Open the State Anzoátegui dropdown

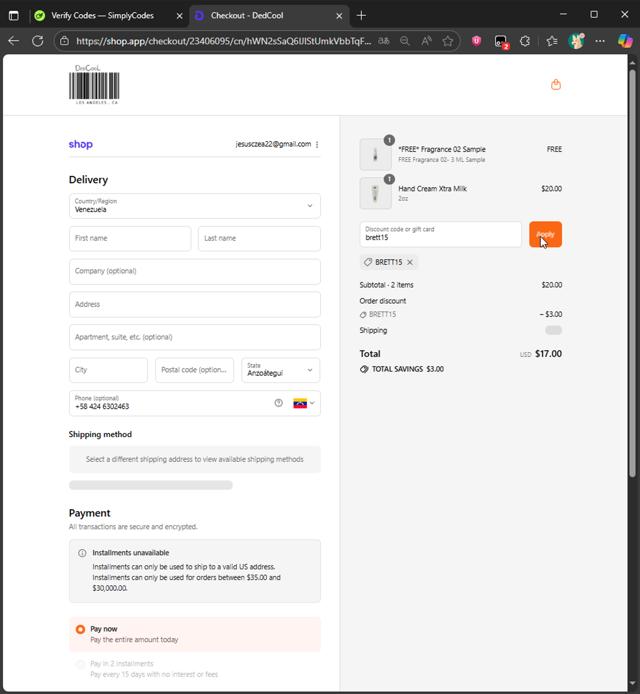point(281,370)
